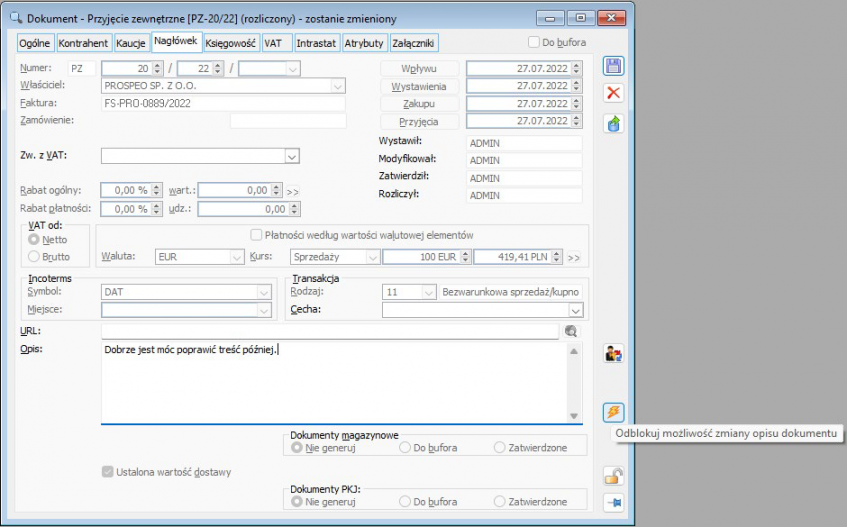The width and height of the screenshot is (847, 527).
Task: Open the document series dropdown after number 22
Action: pyautogui.click(x=293, y=69)
